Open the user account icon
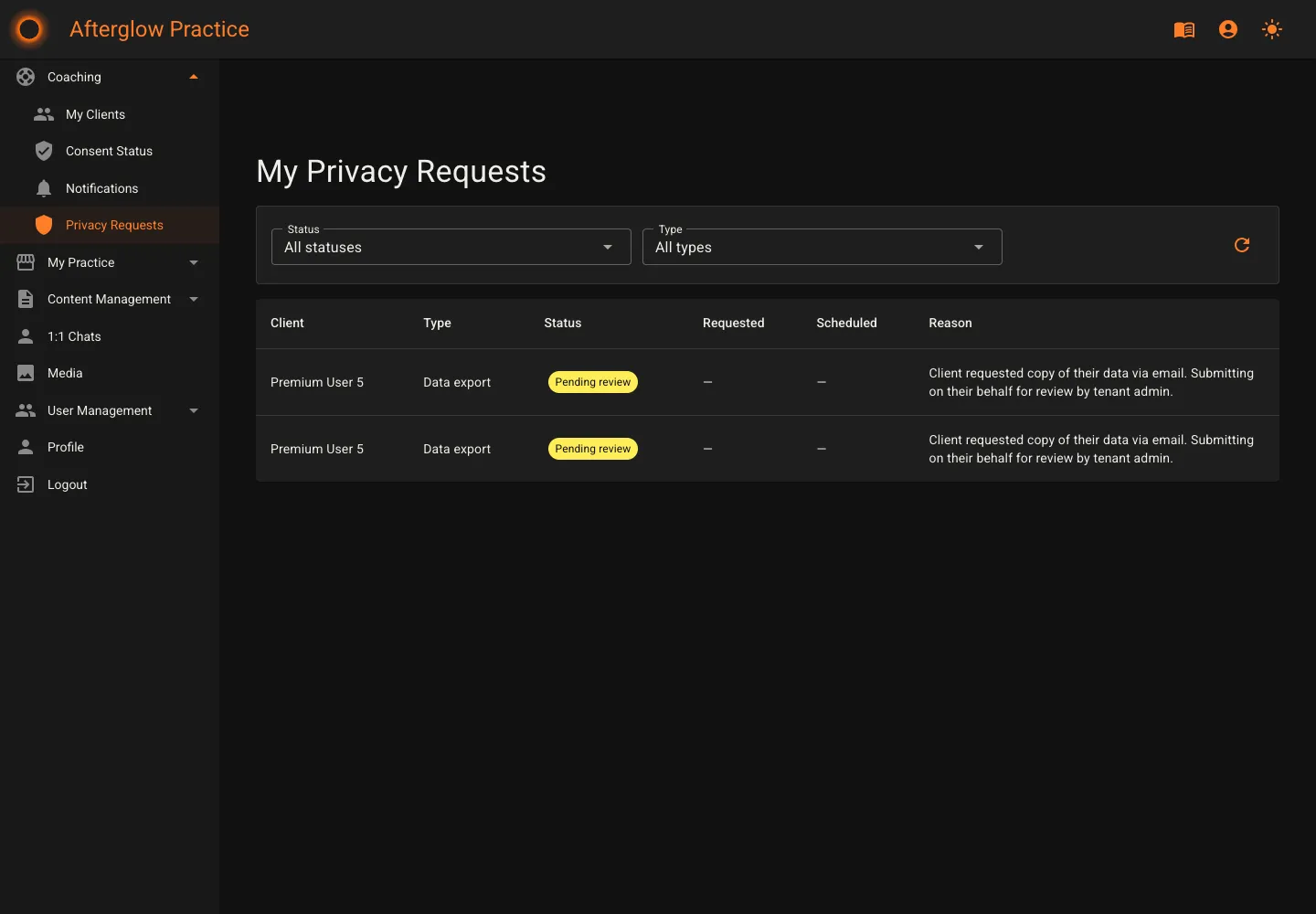Screen dimensions: 1316x914 [1228, 29]
